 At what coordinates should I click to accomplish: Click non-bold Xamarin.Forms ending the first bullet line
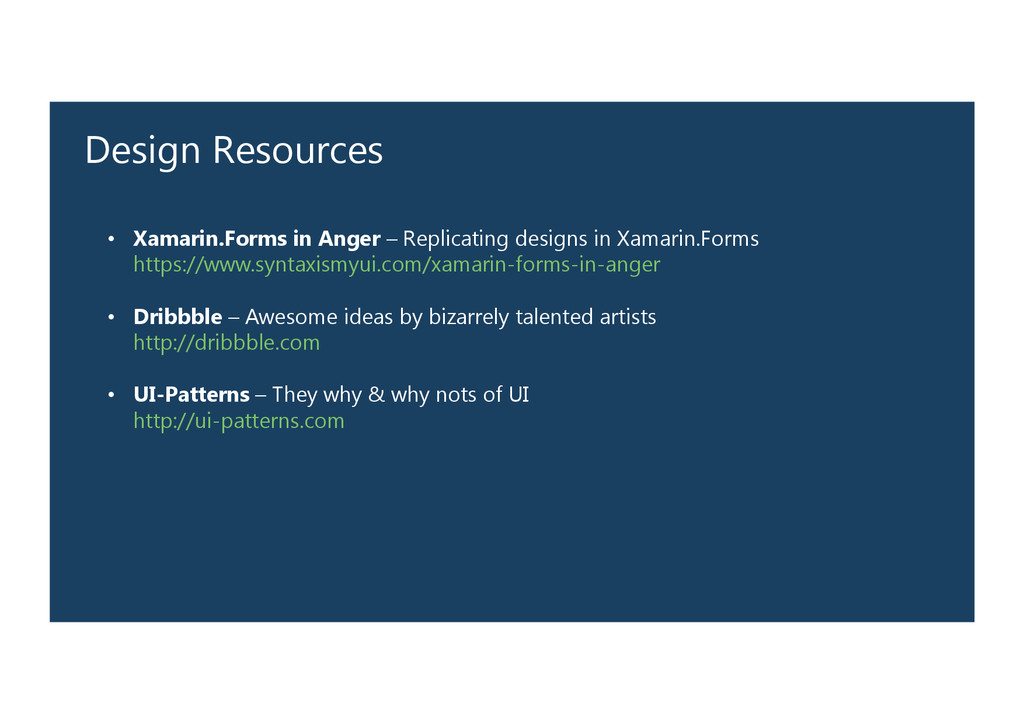(687, 239)
